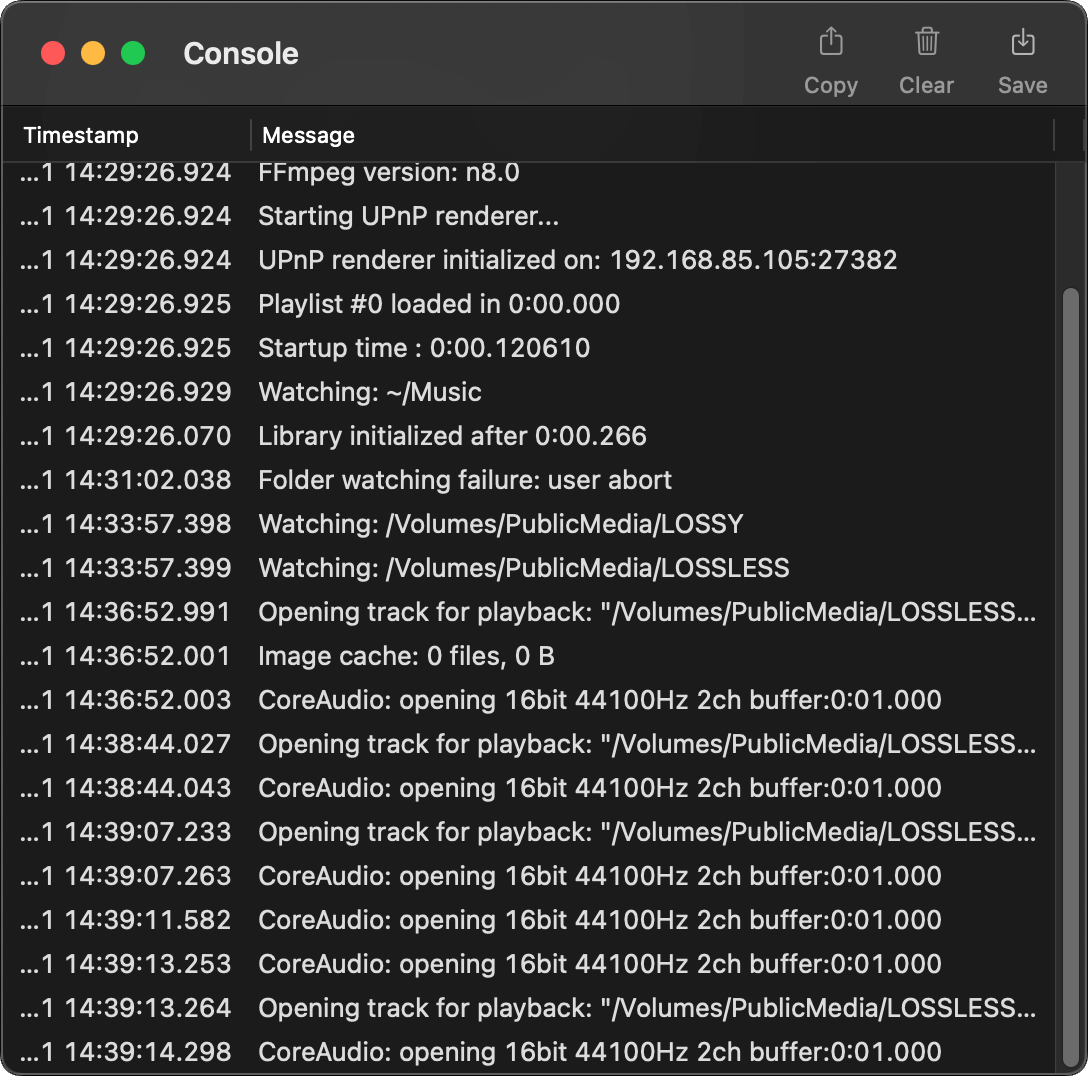Click the "Image cache: 0 files, 0 B" row
Screen dimensions: 1088x1076
pos(406,657)
